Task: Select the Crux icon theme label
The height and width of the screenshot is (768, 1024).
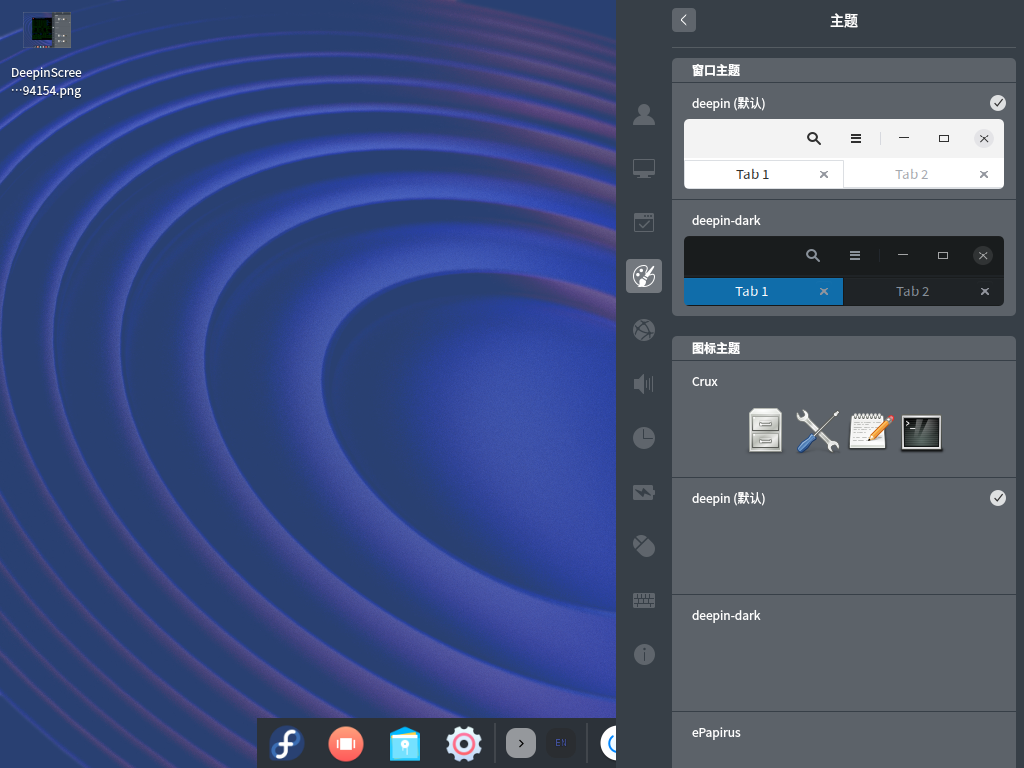Action: 704,381
